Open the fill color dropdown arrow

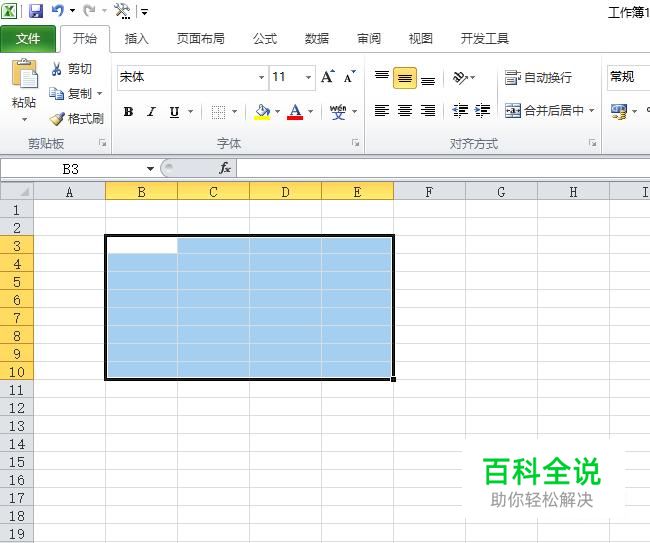tap(277, 112)
